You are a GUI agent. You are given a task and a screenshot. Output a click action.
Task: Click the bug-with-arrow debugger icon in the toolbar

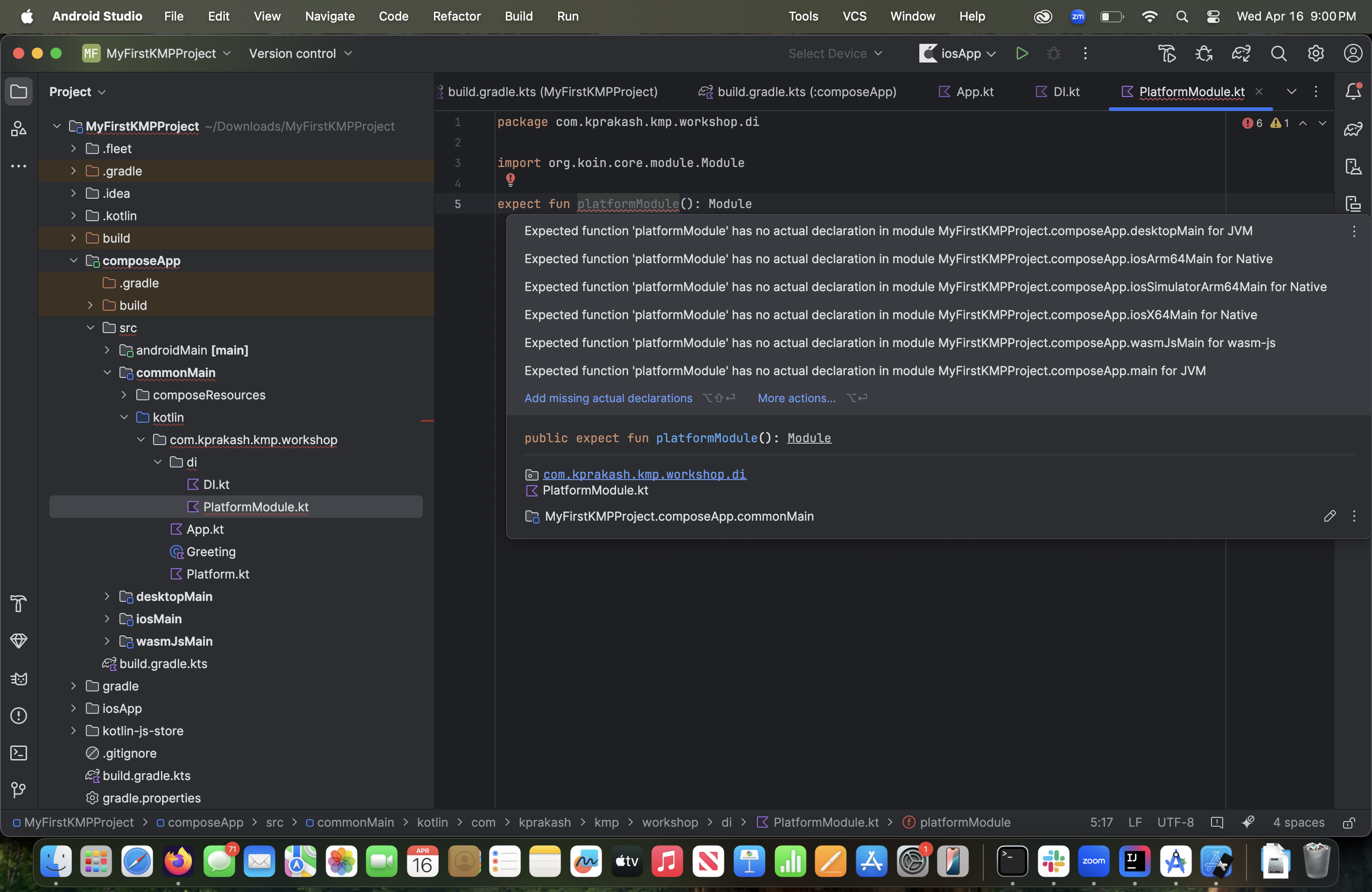pos(1204,54)
